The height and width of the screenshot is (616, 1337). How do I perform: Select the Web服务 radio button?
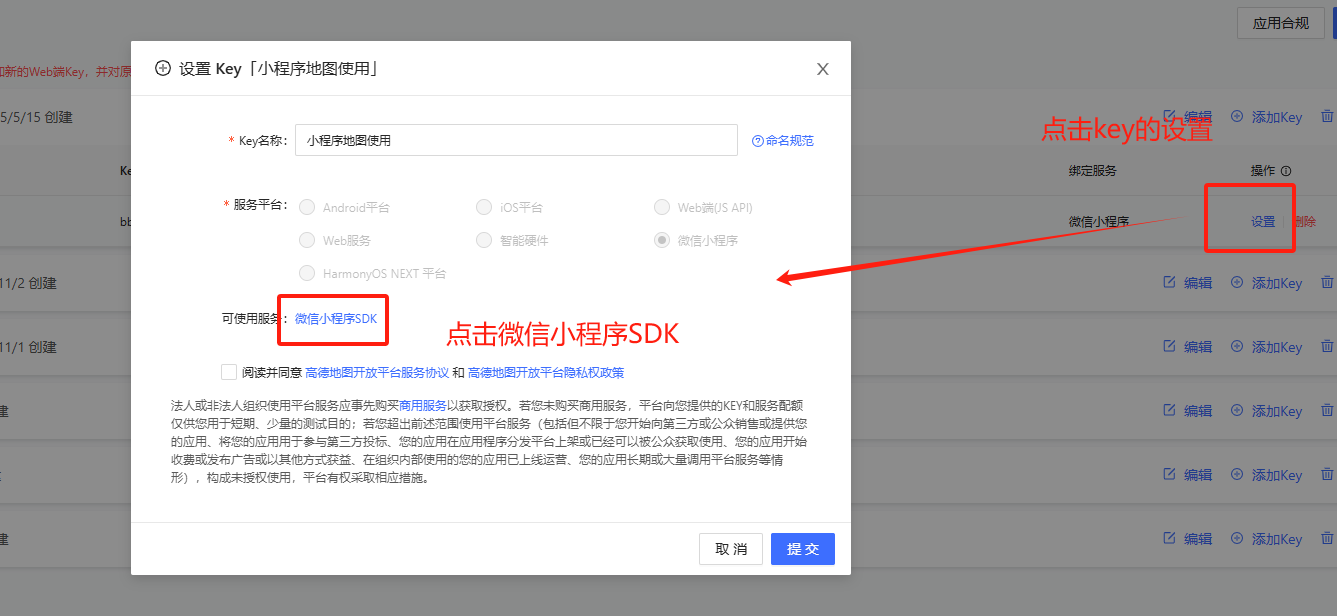tap(307, 240)
